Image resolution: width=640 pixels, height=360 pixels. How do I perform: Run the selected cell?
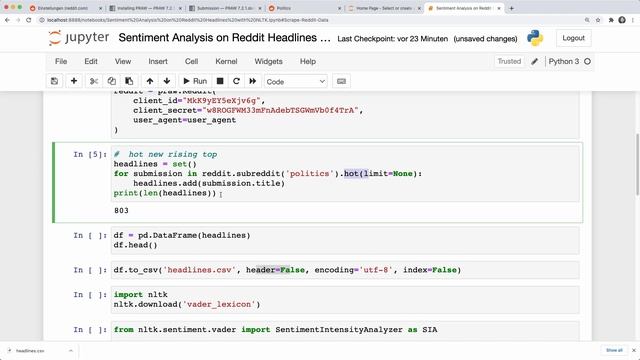pos(195,81)
